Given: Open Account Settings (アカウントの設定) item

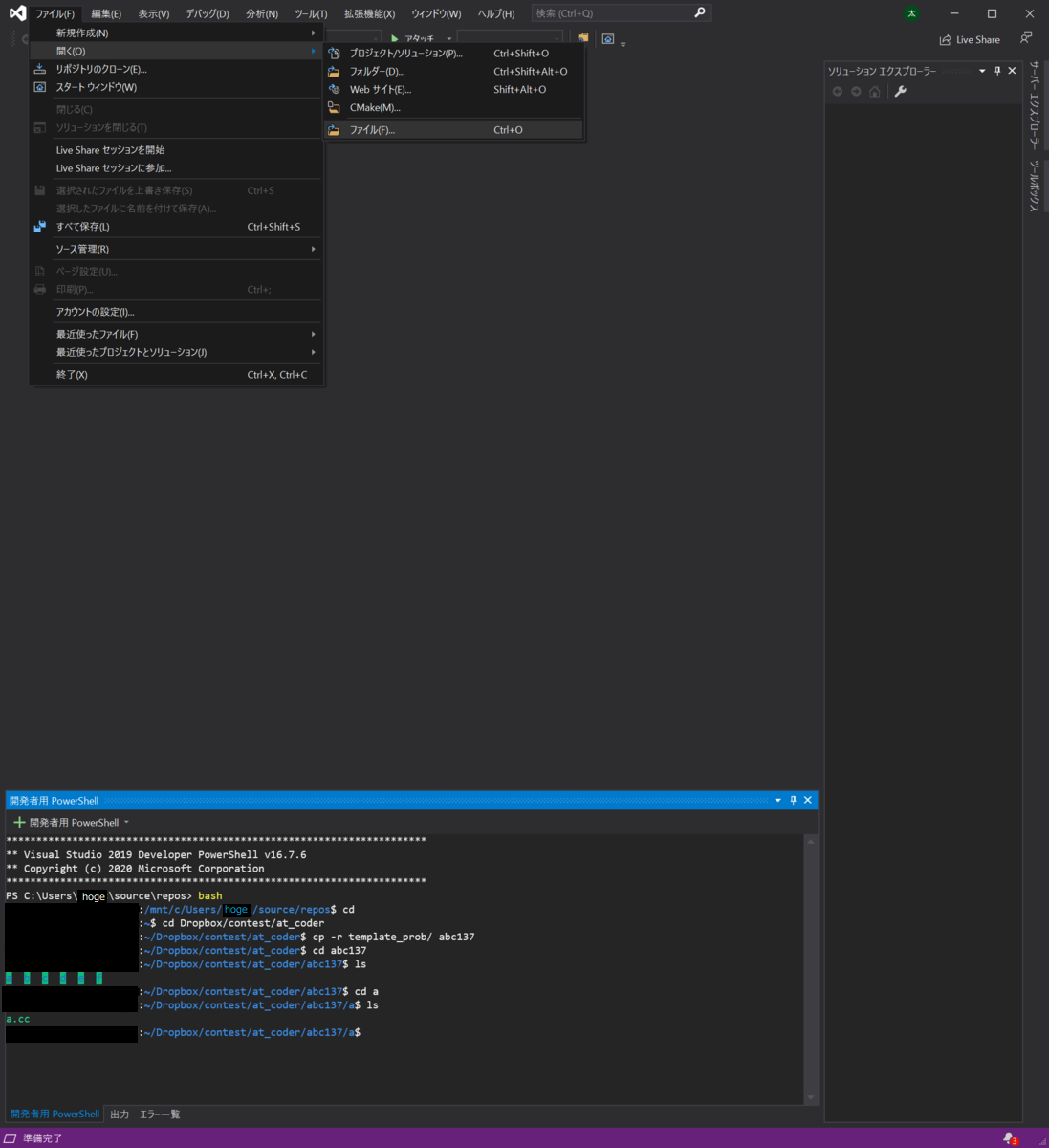Looking at the screenshot, I should click(x=176, y=312).
